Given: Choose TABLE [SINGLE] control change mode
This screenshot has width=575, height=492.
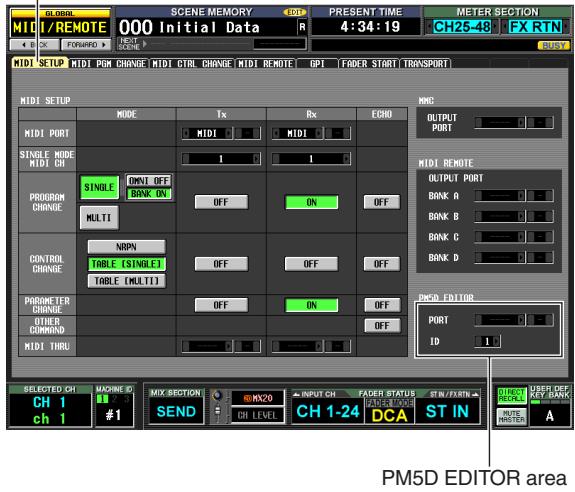Looking at the screenshot, I should [127, 264].
